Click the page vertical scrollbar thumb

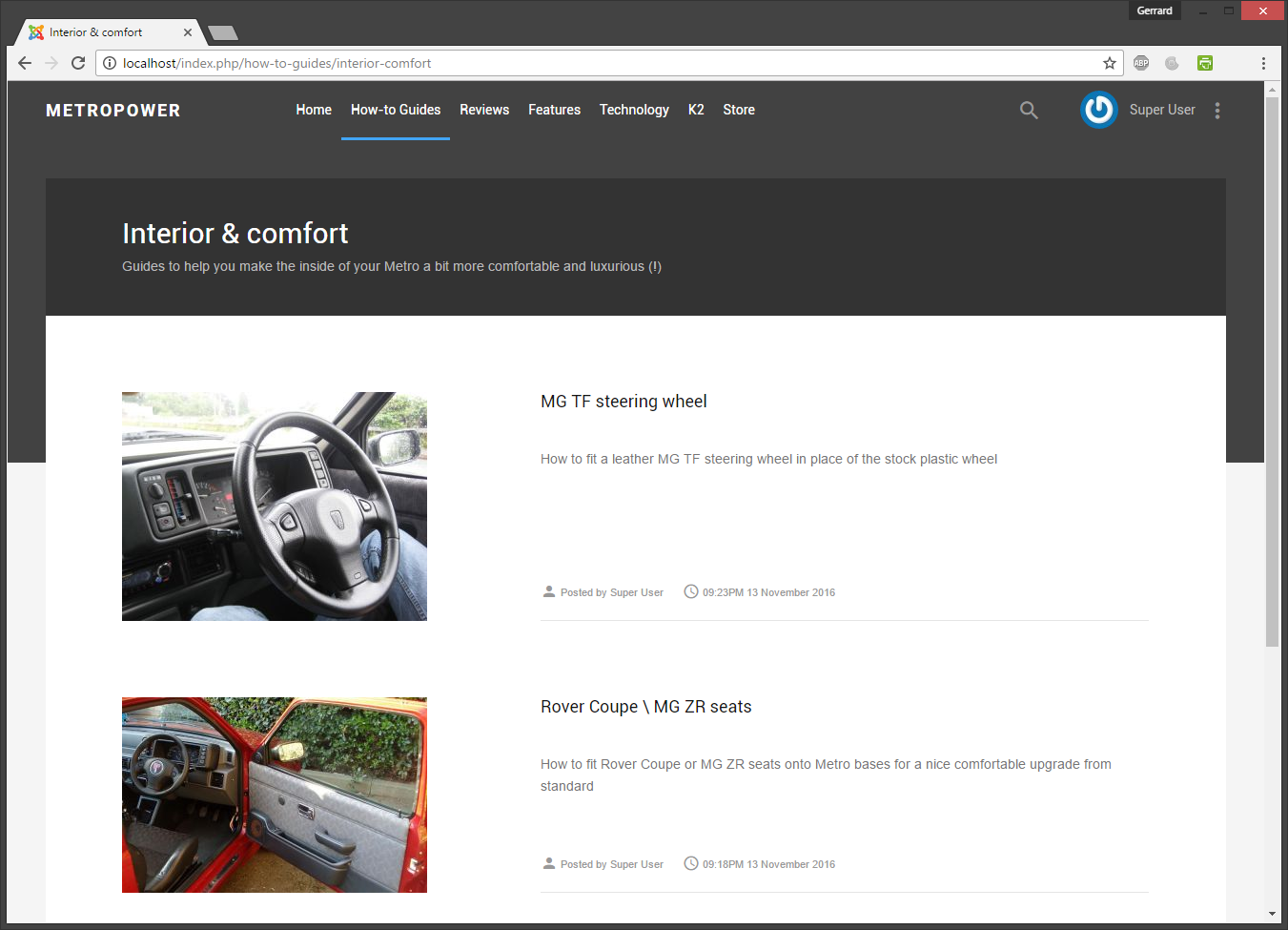pyautogui.click(x=1272, y=372)
